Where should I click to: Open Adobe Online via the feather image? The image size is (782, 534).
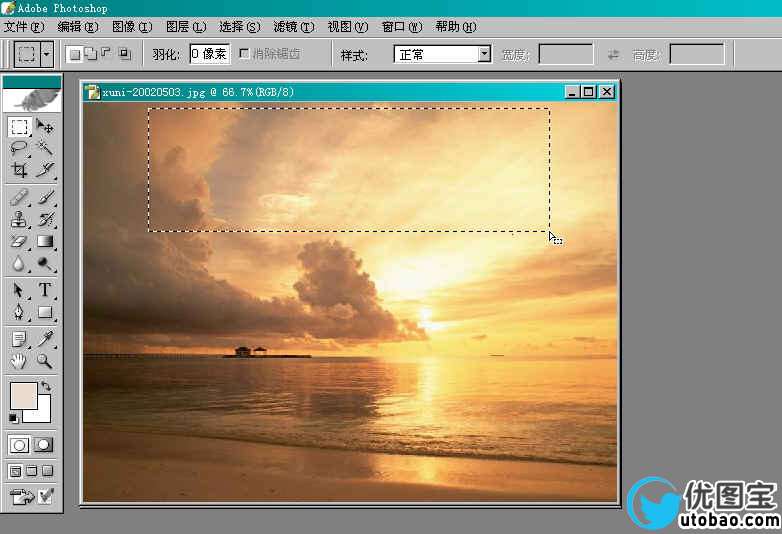[32, 100]
